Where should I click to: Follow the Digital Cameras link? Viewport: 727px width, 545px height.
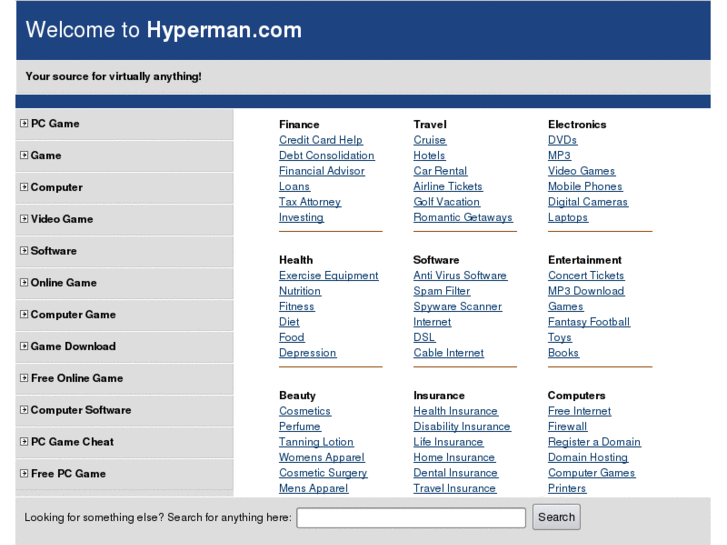tap(588, 202)
